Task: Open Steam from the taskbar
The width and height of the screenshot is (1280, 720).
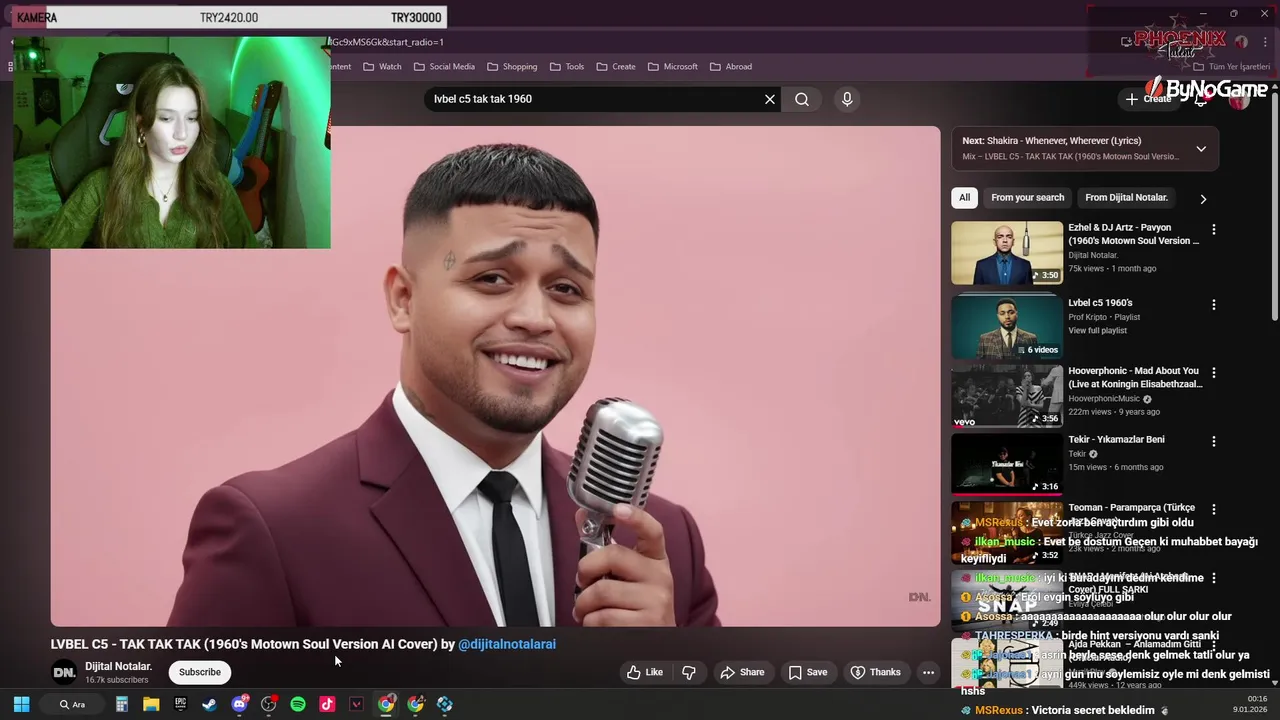Action: [x=209, y=704]
